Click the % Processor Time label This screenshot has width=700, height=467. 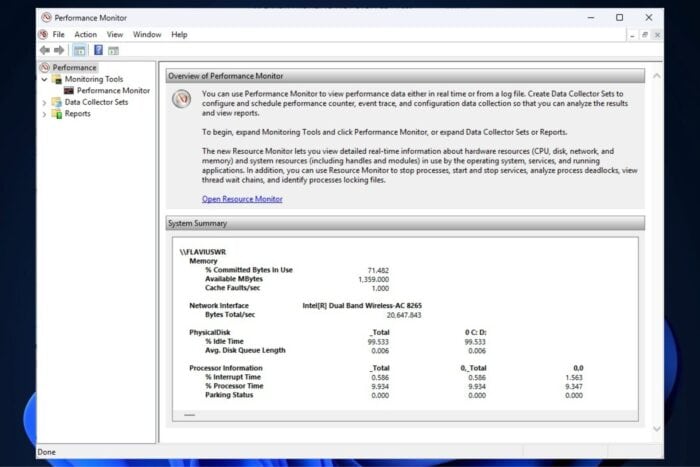(x=234, y=386)
